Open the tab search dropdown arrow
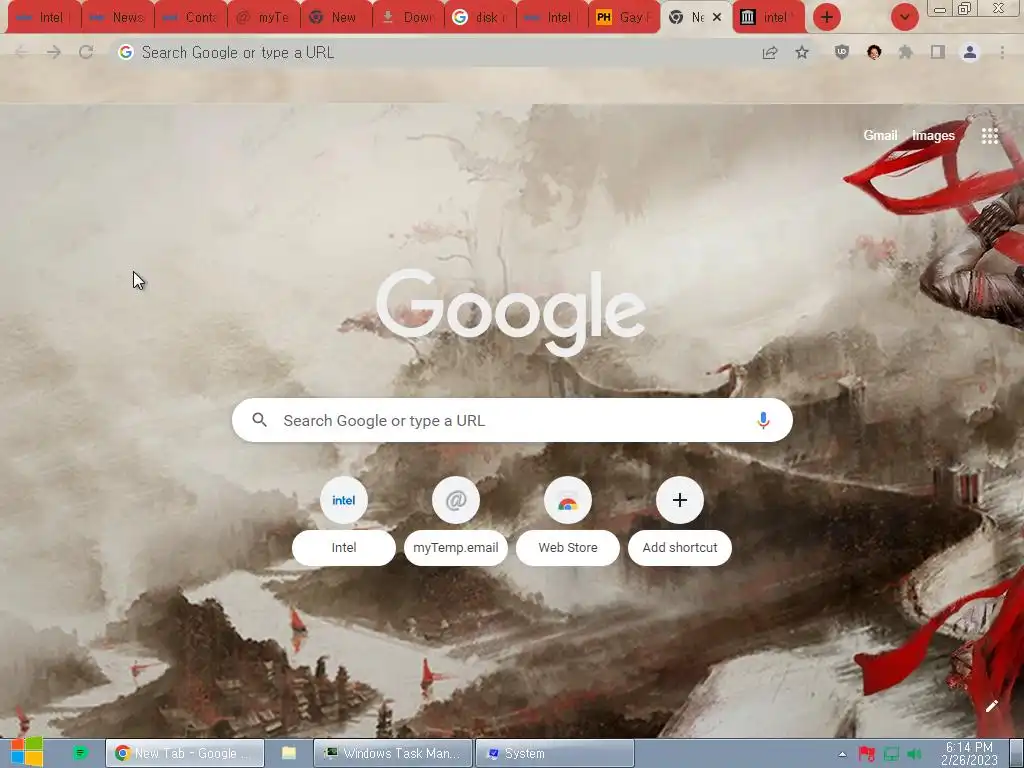This screenshot has width=1024, height=768. click(904, 18)
